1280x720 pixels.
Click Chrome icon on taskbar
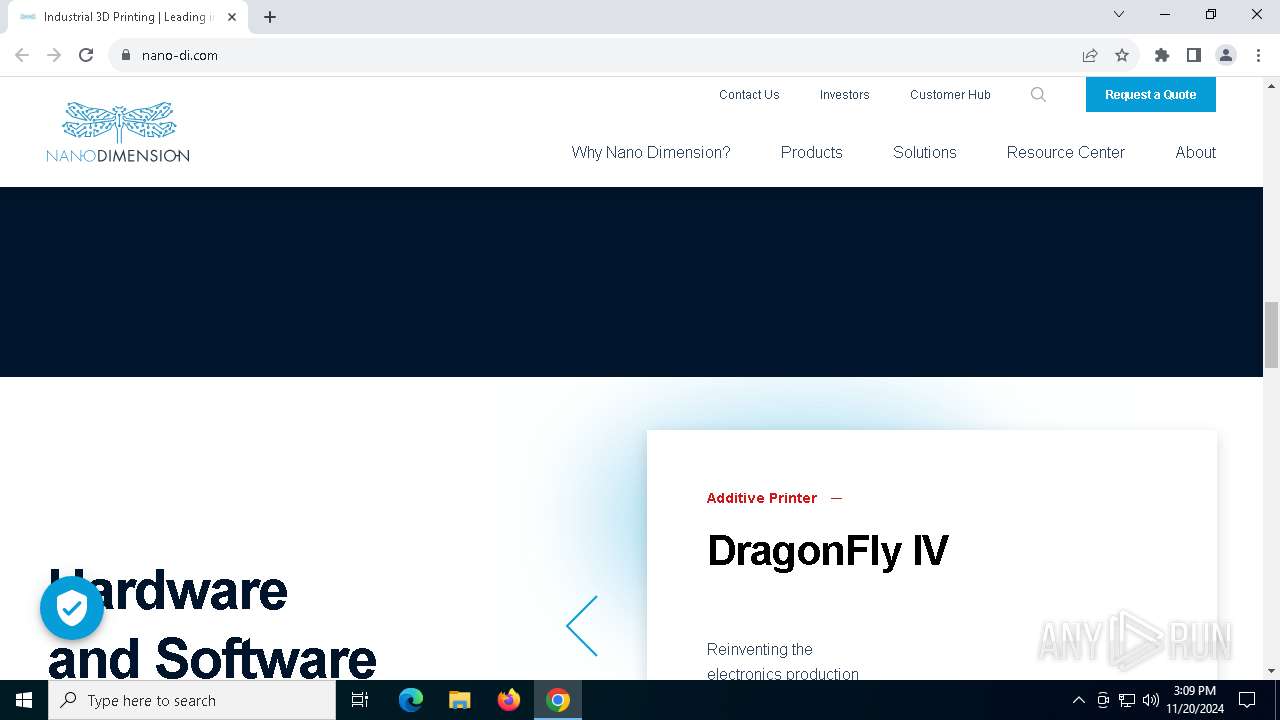tap(558, 700)
